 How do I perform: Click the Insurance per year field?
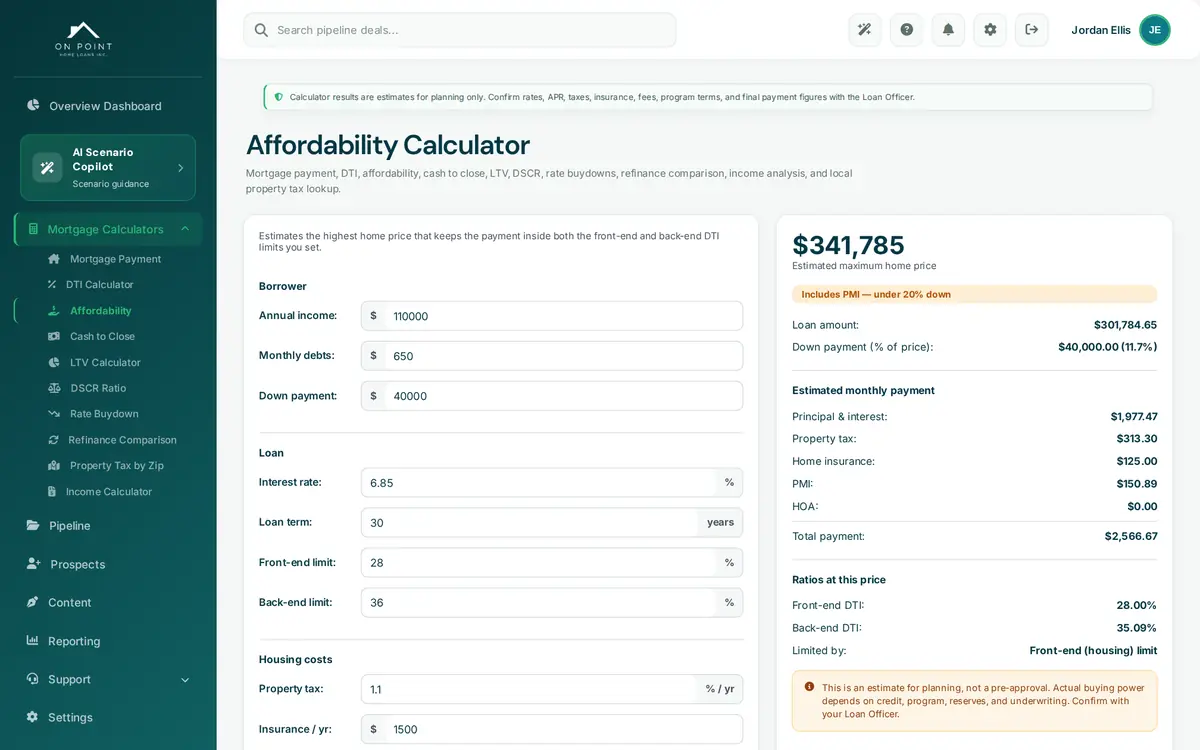click(x=552, y=729)
